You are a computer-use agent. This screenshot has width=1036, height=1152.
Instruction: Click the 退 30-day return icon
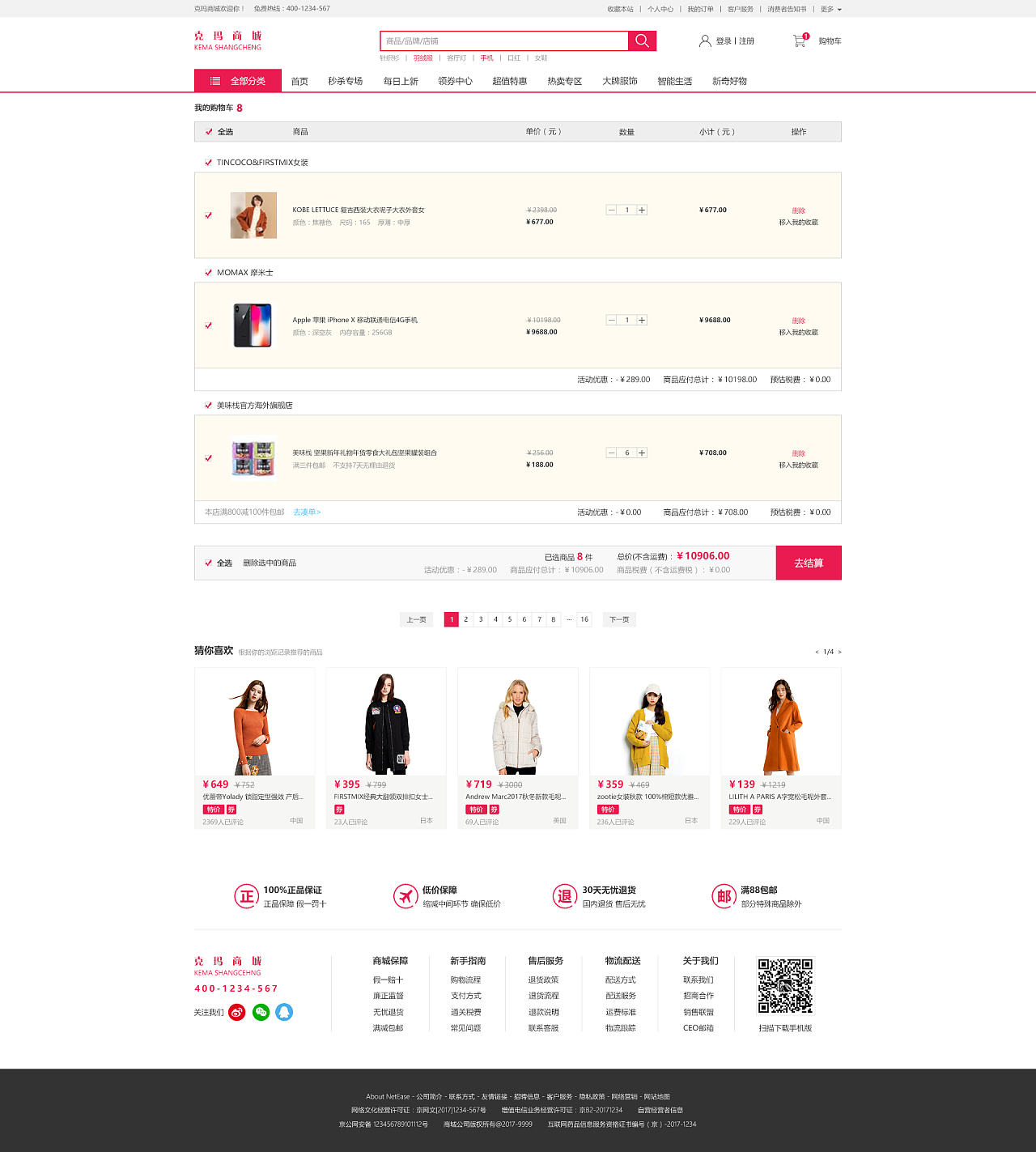coord(565,896)
